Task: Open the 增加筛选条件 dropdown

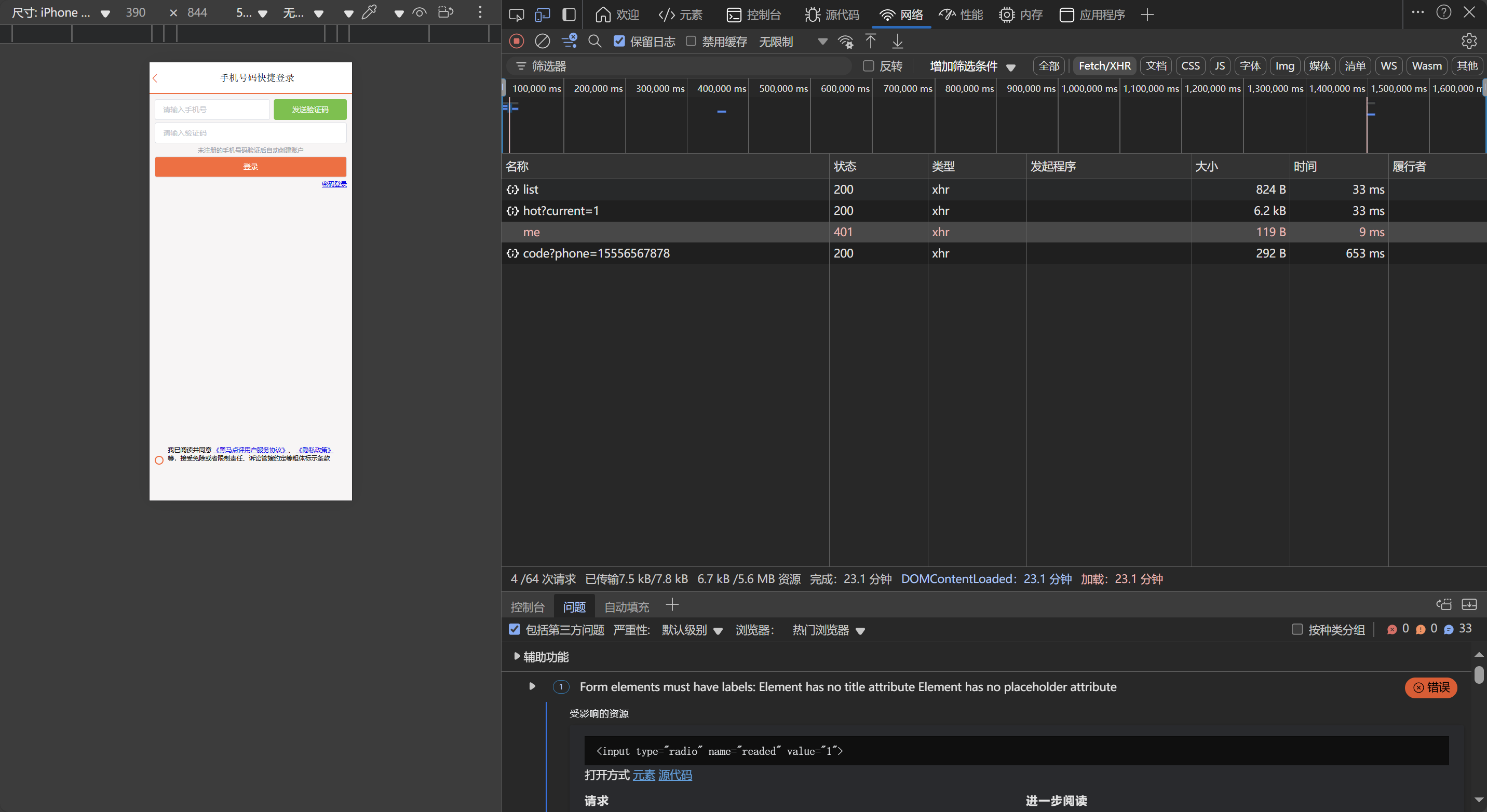Action: click(x=972, y=66)
